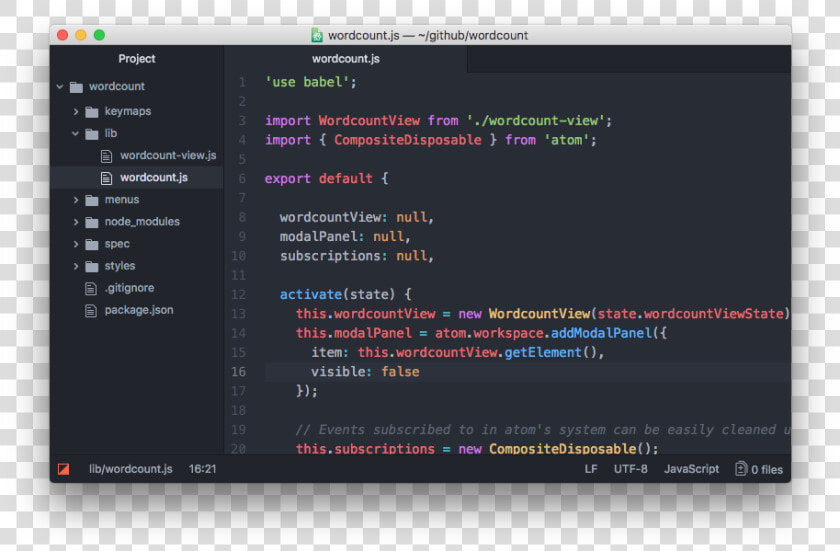Screen dimensions: 840x551
Task: Select wordcount-view.js in the tree
Action: (x=168, y=155)
